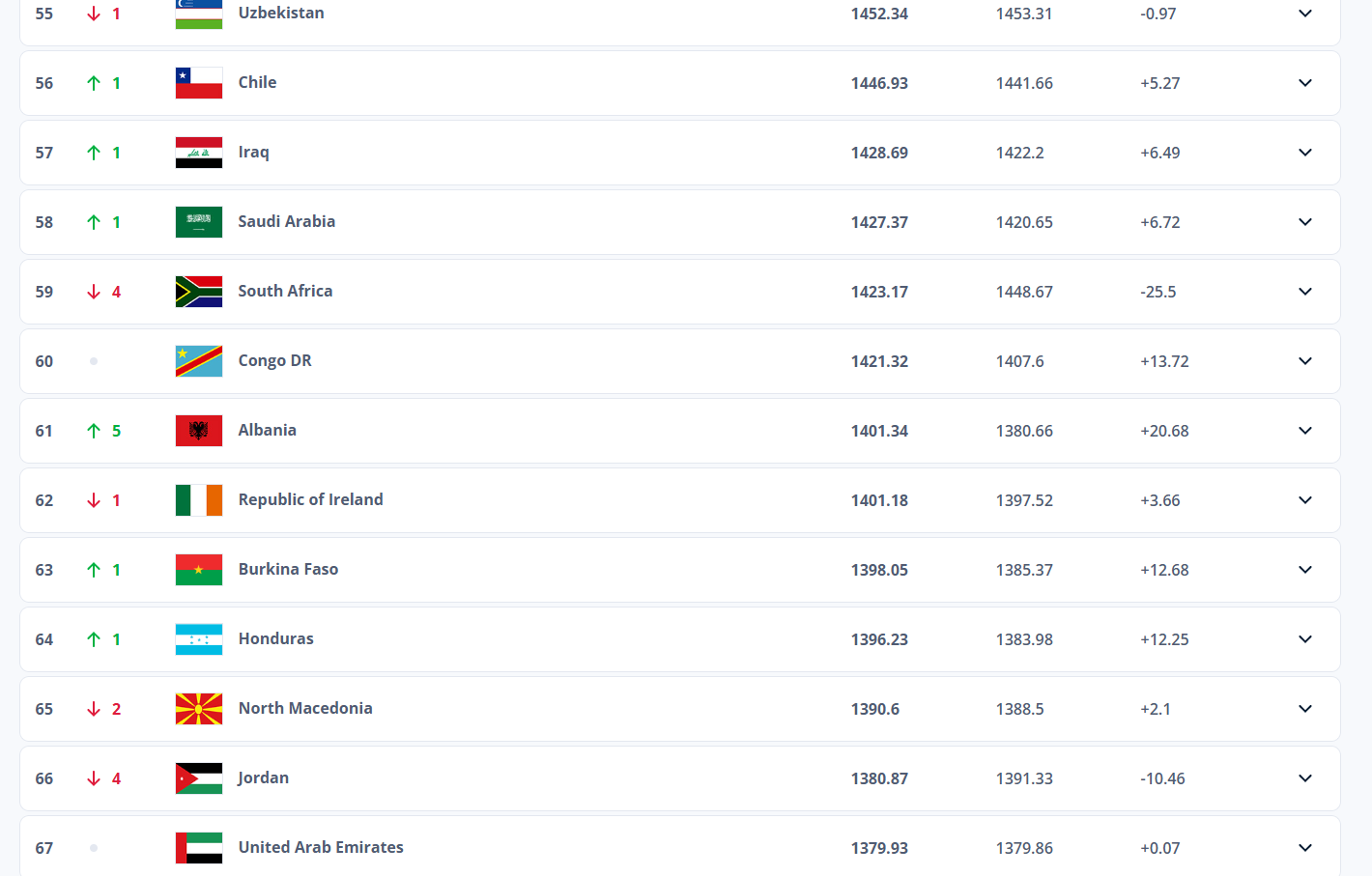Click the Albania flag icon
Viewport: 1372px width, 876px height.
(x=199, y=431)
